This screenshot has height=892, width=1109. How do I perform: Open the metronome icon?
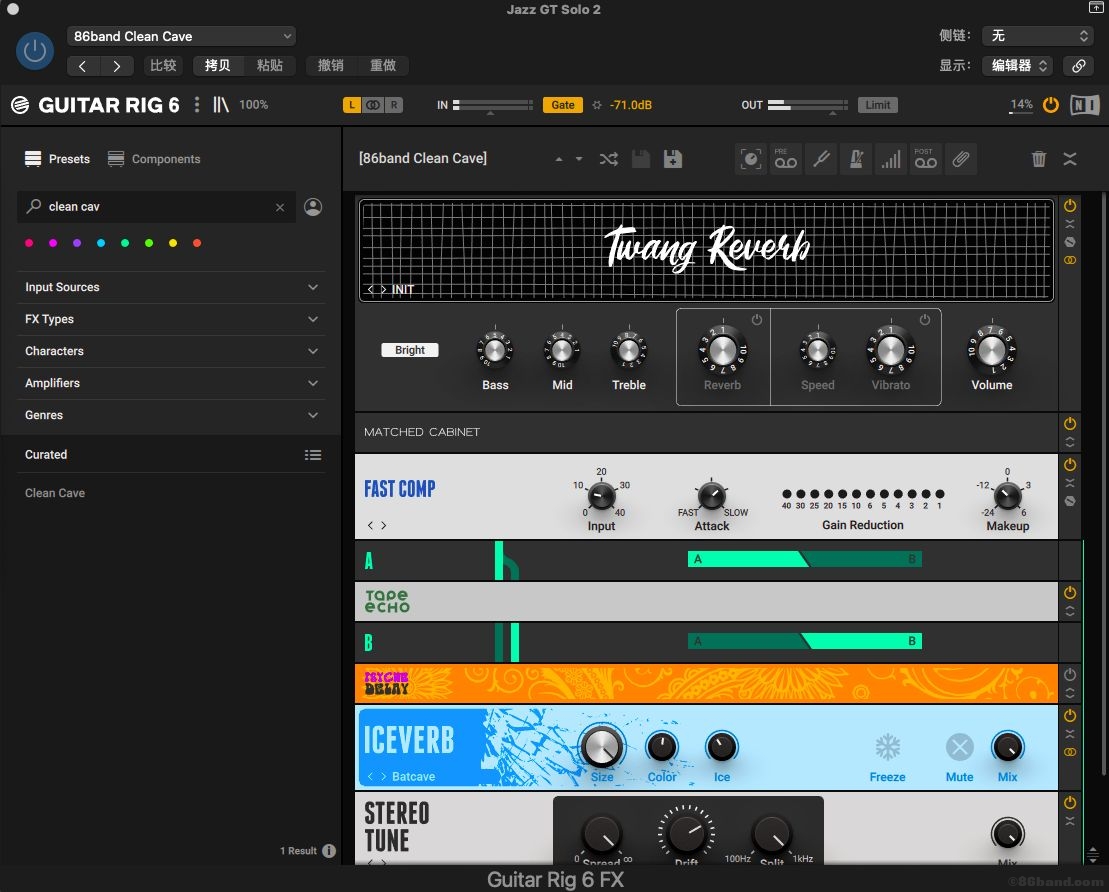[855, 159]
